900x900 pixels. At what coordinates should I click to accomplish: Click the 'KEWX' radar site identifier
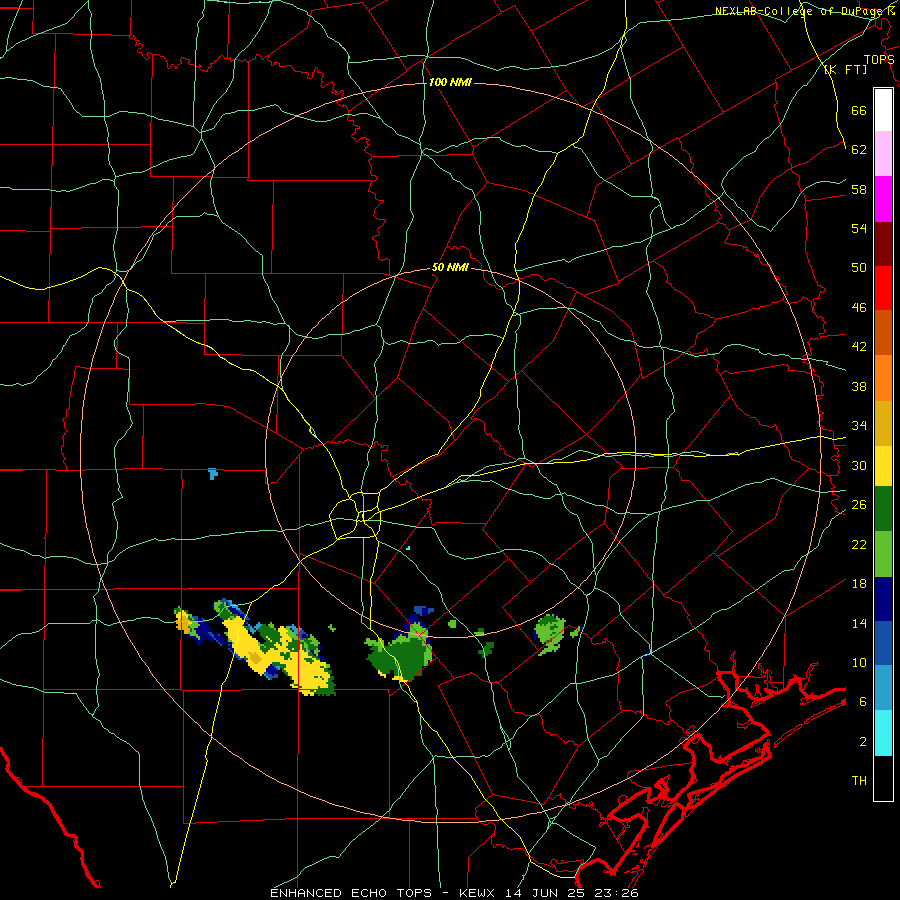point(479,893)
